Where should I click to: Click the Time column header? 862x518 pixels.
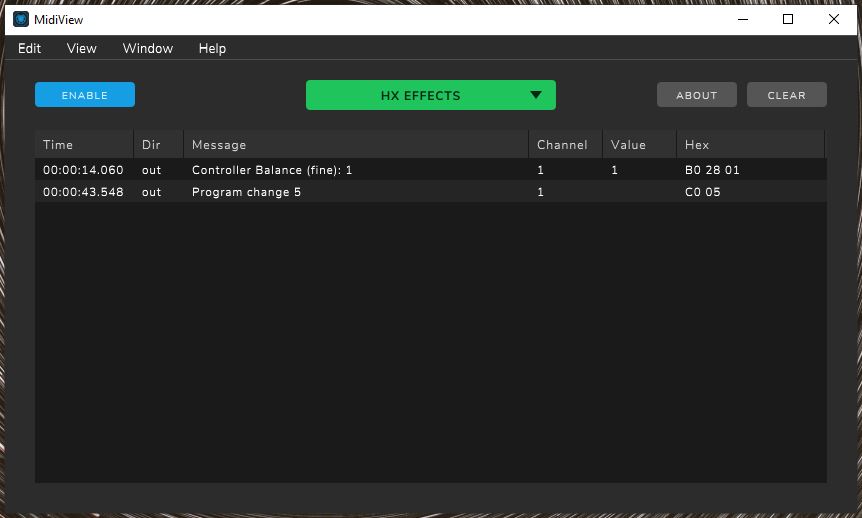click(84, 145)
